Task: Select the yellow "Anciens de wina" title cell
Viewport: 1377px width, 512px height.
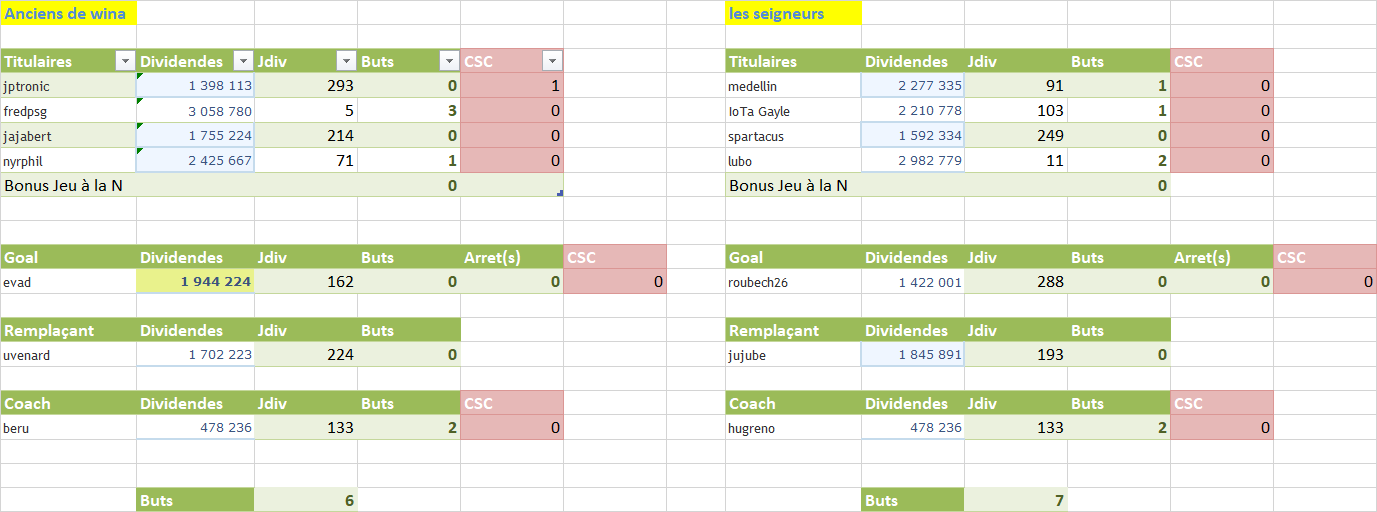Action: pyautogui.click(x=69, y=13)
